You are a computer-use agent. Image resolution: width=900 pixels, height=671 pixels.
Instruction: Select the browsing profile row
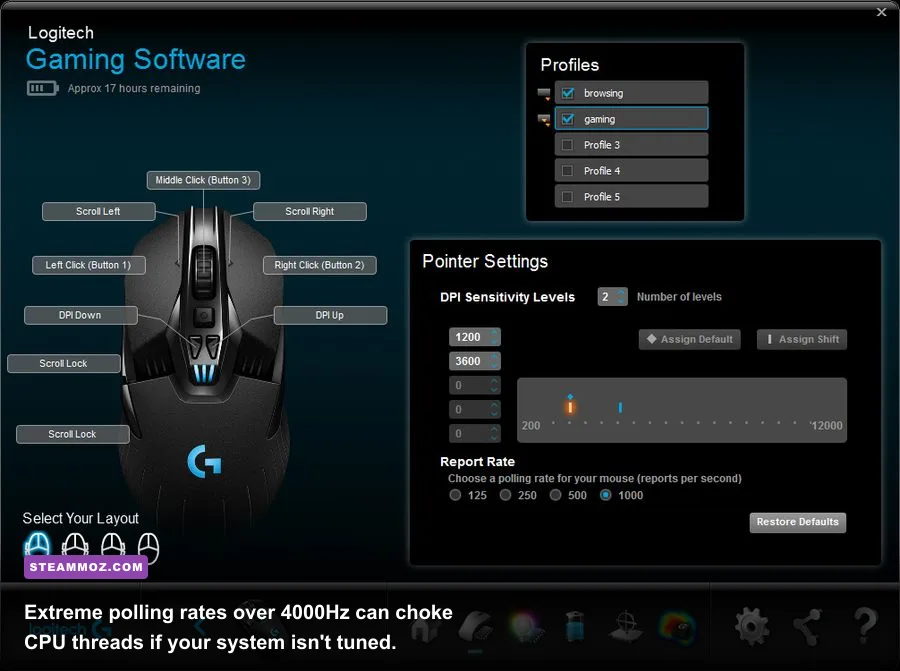click(x=631, y=93)
